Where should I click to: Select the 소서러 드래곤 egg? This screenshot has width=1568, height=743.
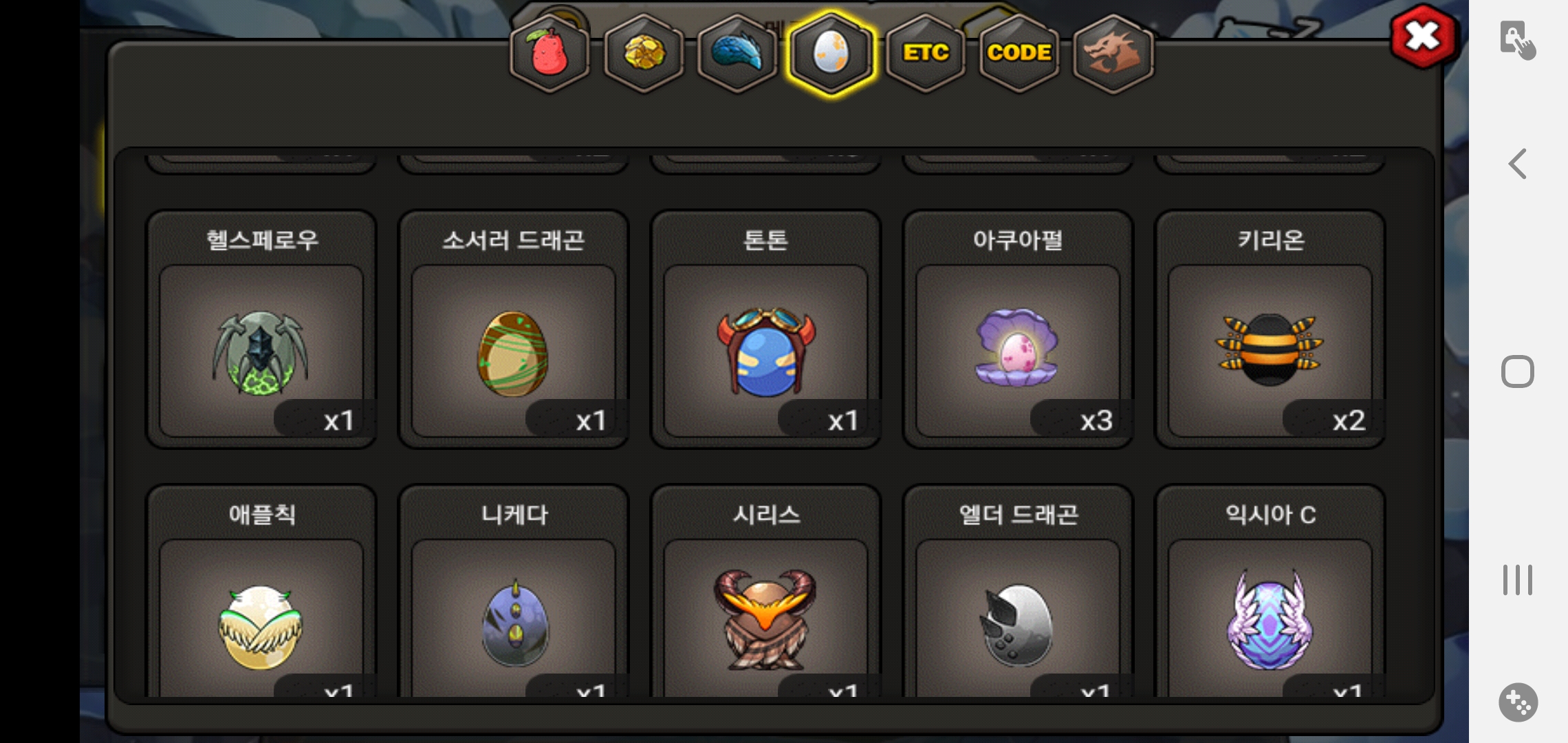point(514,330)
